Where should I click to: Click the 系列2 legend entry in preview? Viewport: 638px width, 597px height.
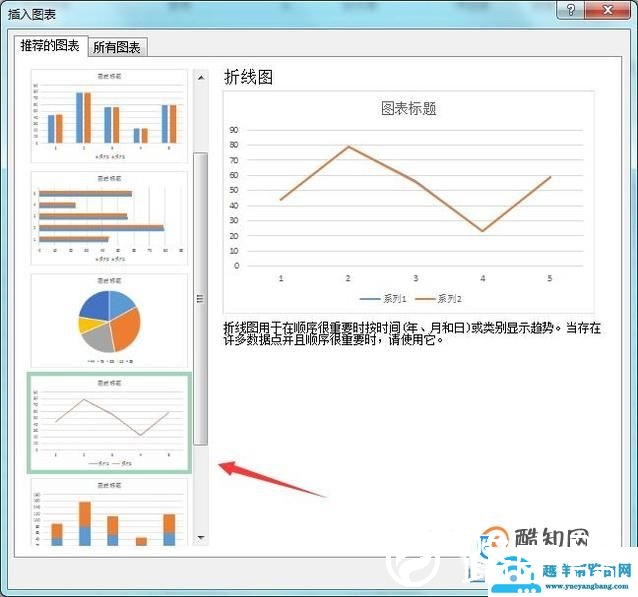(439, 299)
